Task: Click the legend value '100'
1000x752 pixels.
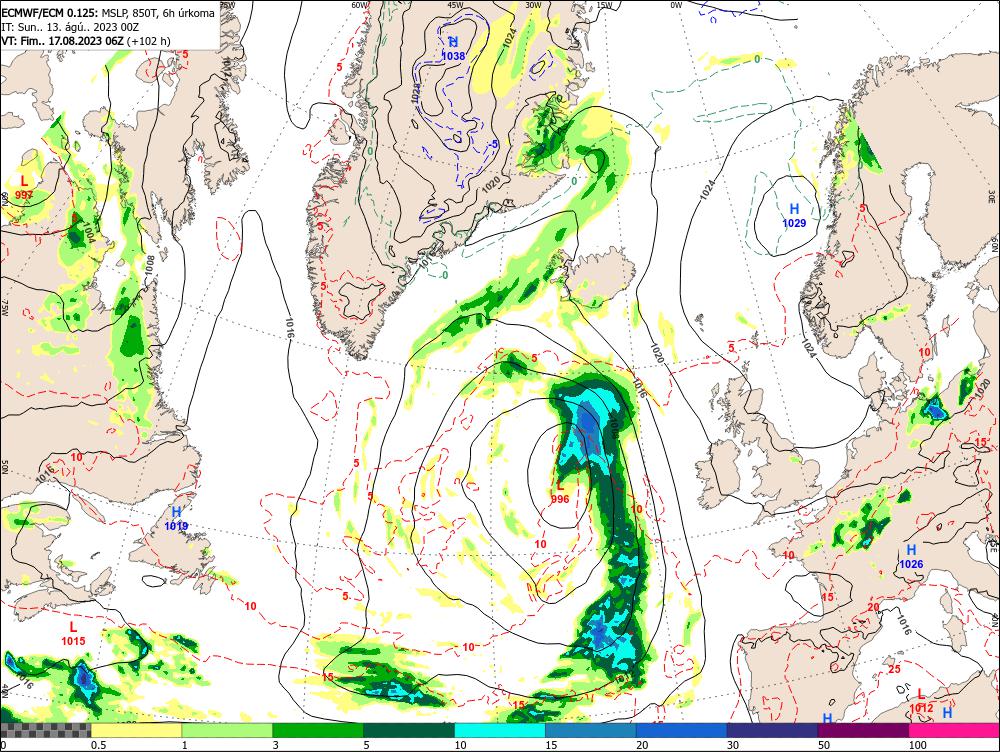Action: pyautogui.click(x=917, y=745)
